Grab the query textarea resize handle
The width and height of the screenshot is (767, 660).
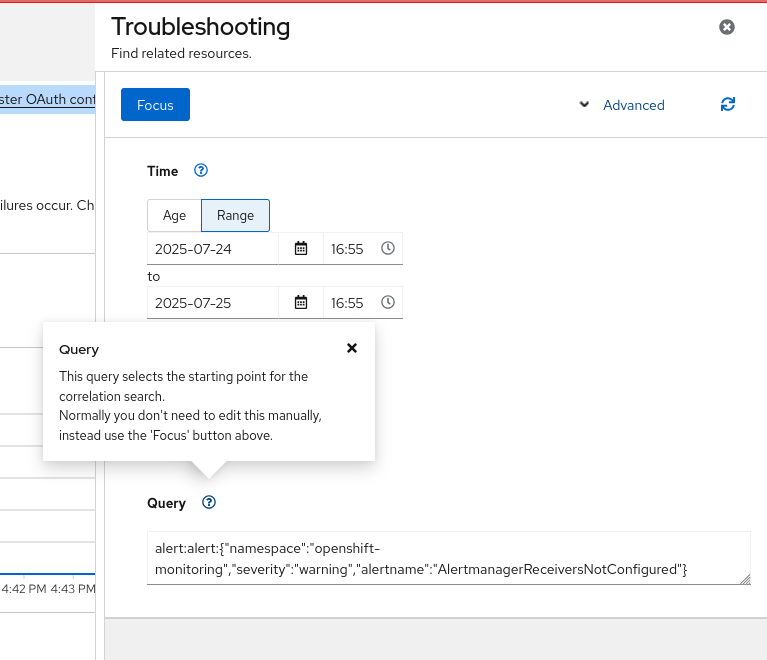745,579
